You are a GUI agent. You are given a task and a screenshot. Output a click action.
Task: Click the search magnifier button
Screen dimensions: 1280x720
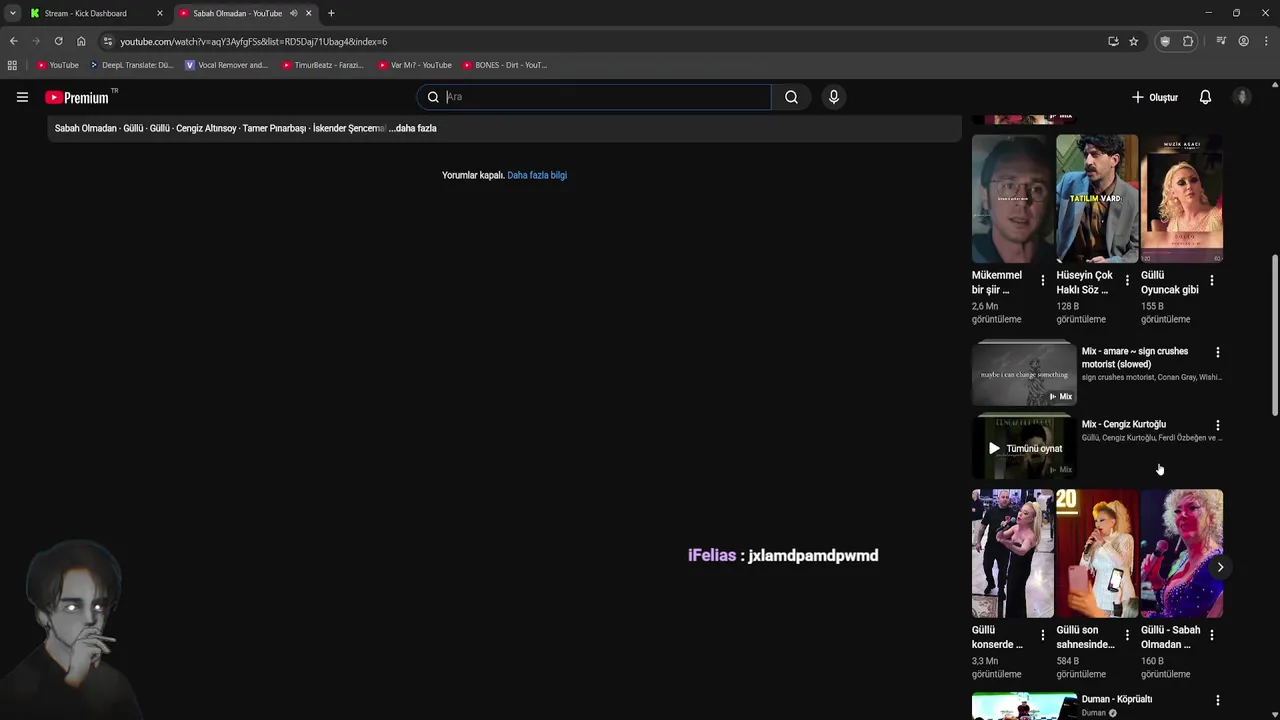791,97
